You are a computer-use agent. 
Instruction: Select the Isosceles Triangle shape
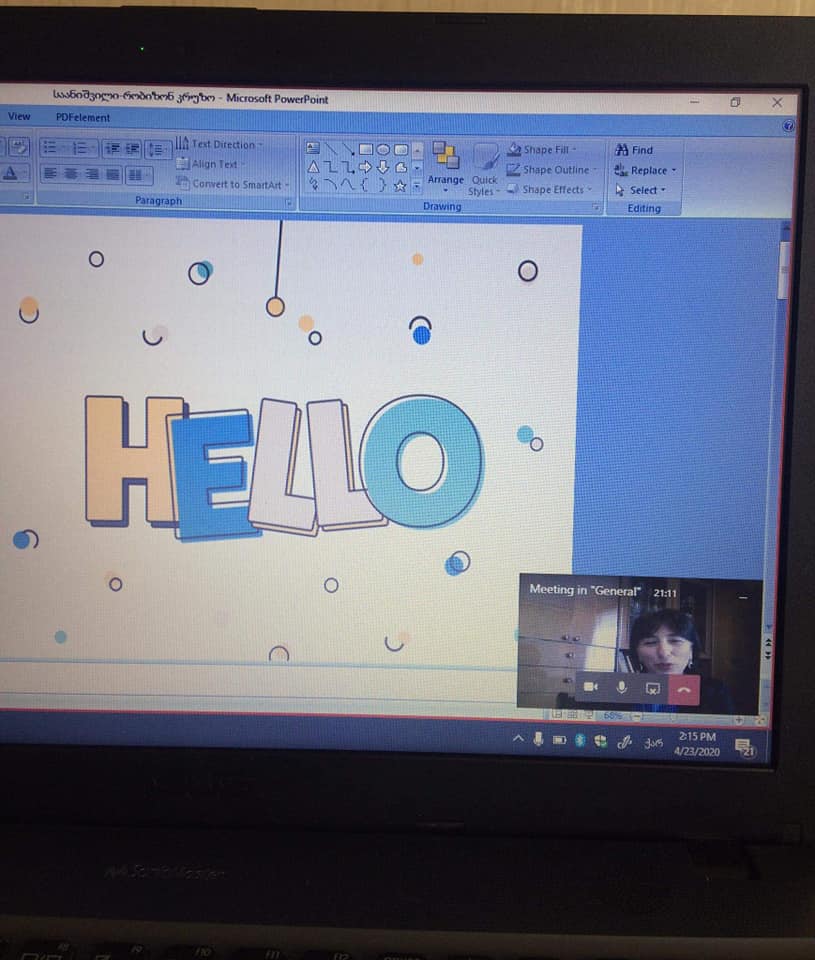pos(313,167)
